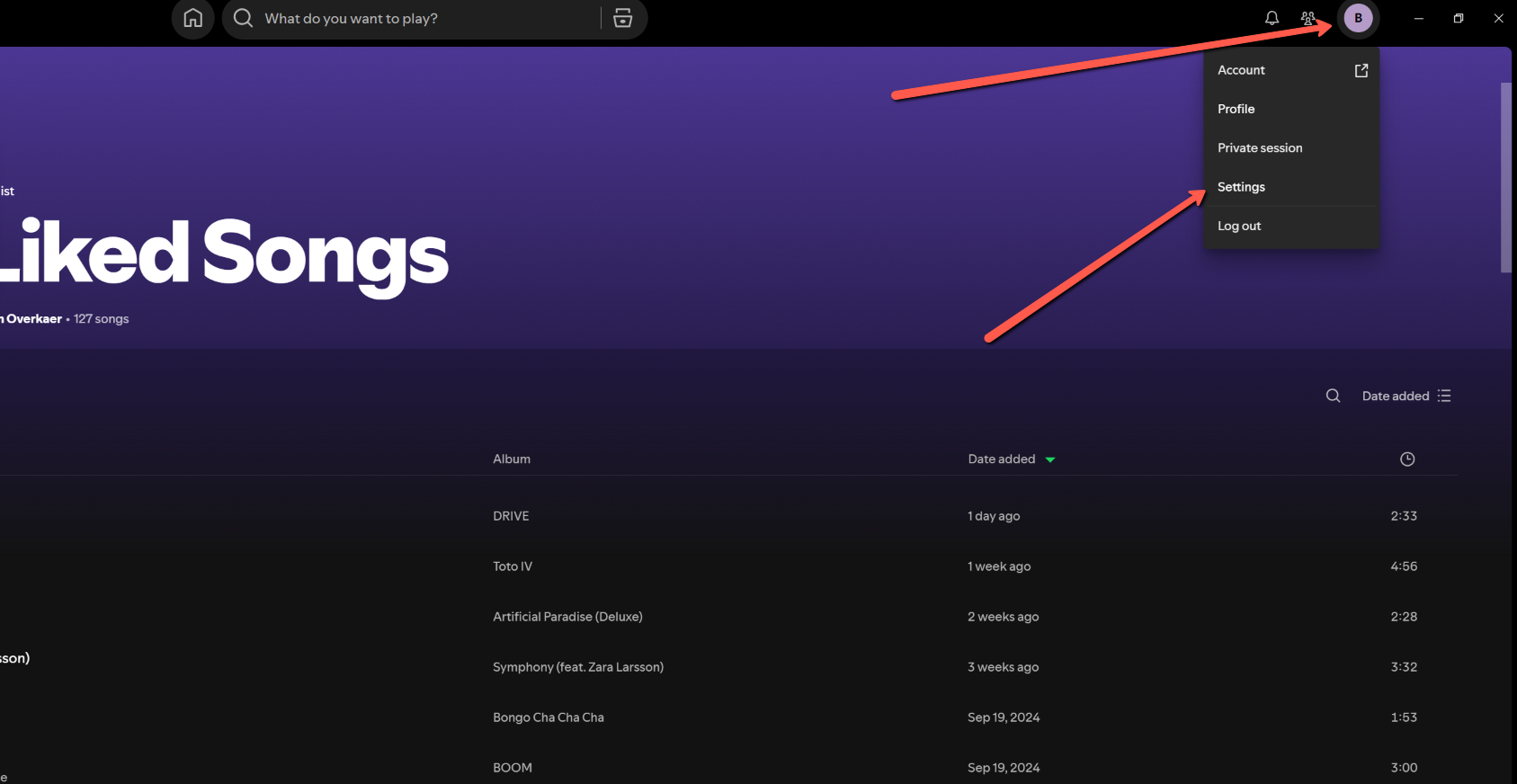
Task: Click the vertical scrollbar on the right
Action: pos(1505,178)
